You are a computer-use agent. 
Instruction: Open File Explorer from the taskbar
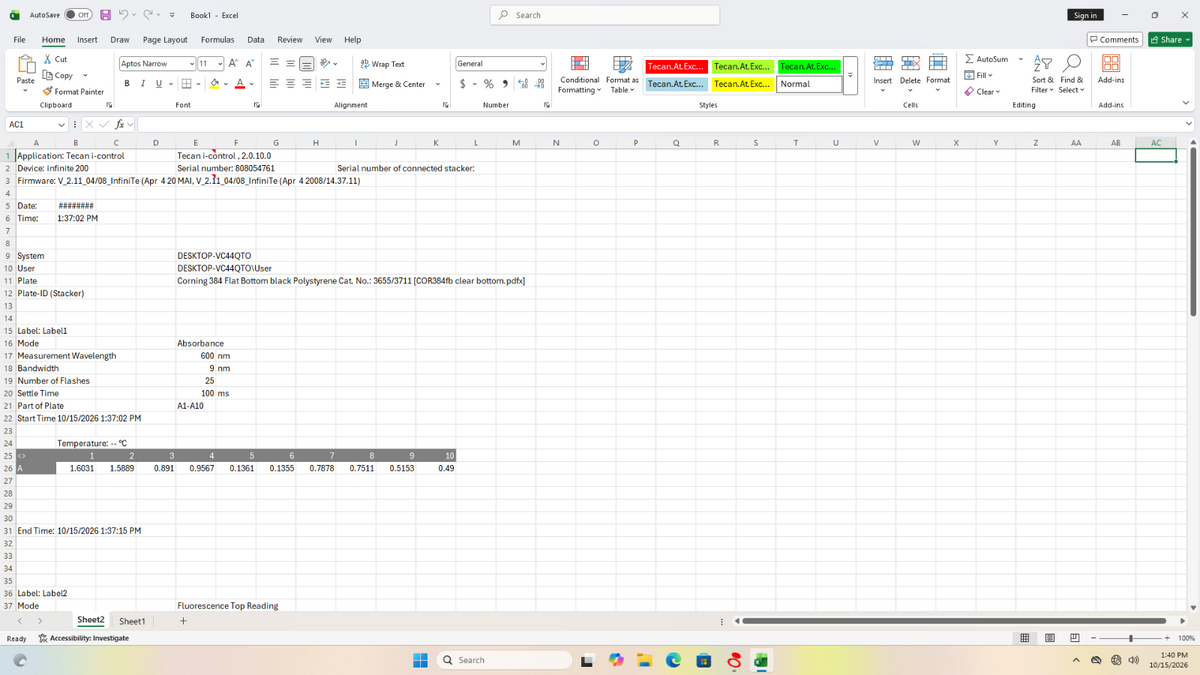(x=645, y=660)
